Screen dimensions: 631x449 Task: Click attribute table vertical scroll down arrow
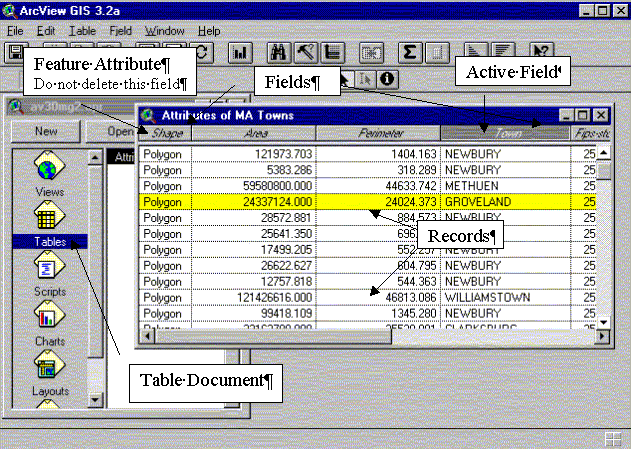coord(603,322)
